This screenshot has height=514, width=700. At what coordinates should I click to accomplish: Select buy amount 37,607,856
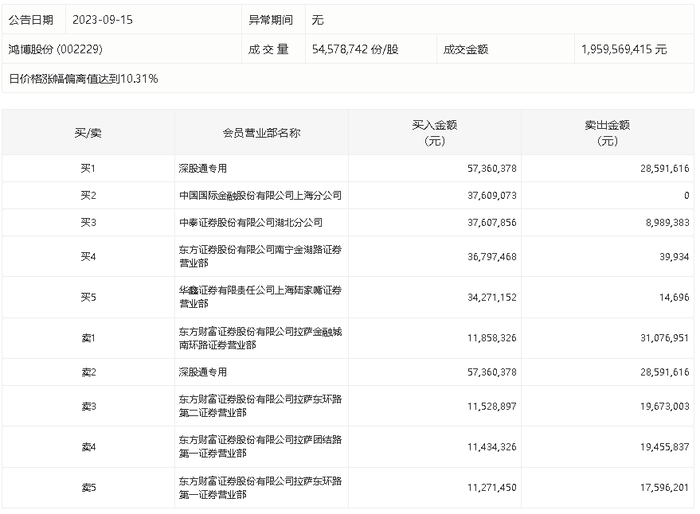click(x=492, y=222)
